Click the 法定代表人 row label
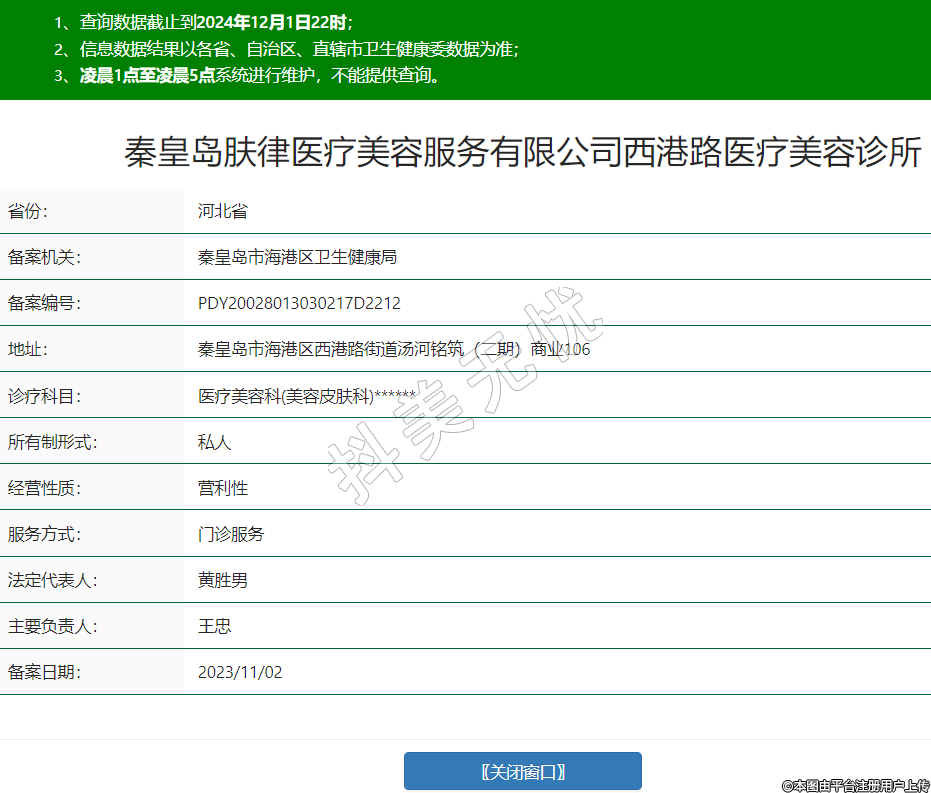Screen dimensions: 931x793 [52, 580]
